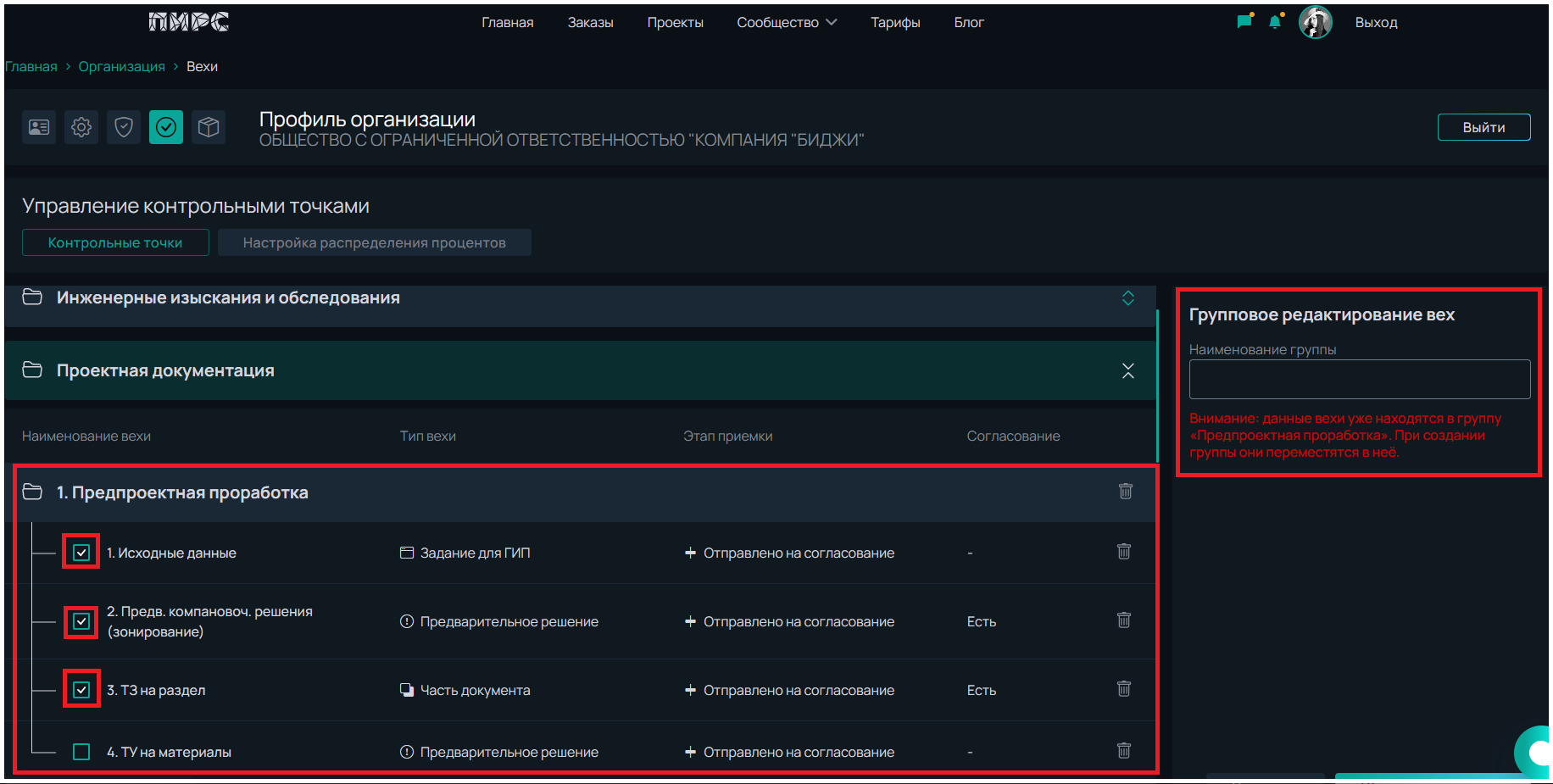Expand «Инженерные изыскания и обследования» section
1553x784 pixels.
coord(1127,298)
